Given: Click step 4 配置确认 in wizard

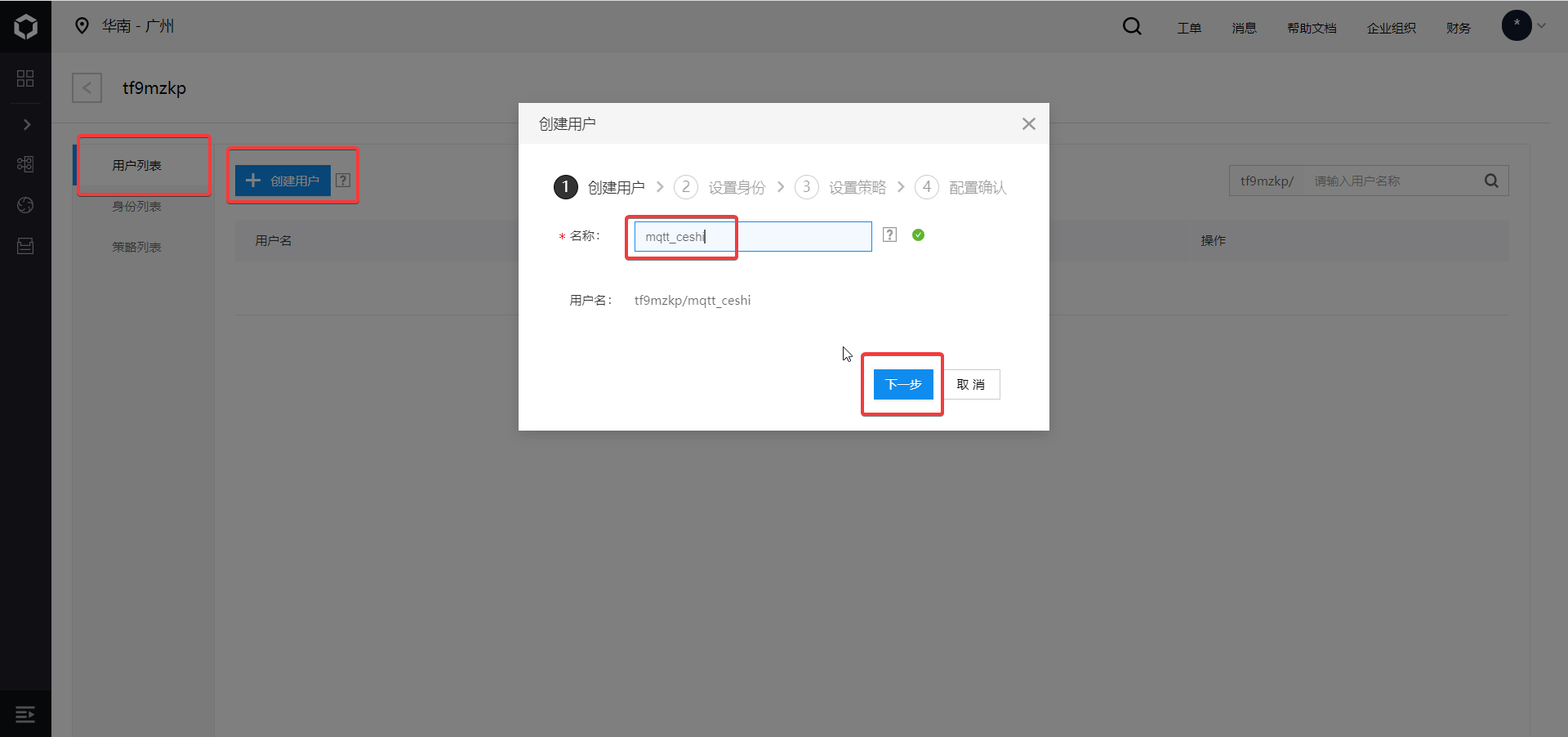Looking at the screenshot, I should [x=960, y=187].
